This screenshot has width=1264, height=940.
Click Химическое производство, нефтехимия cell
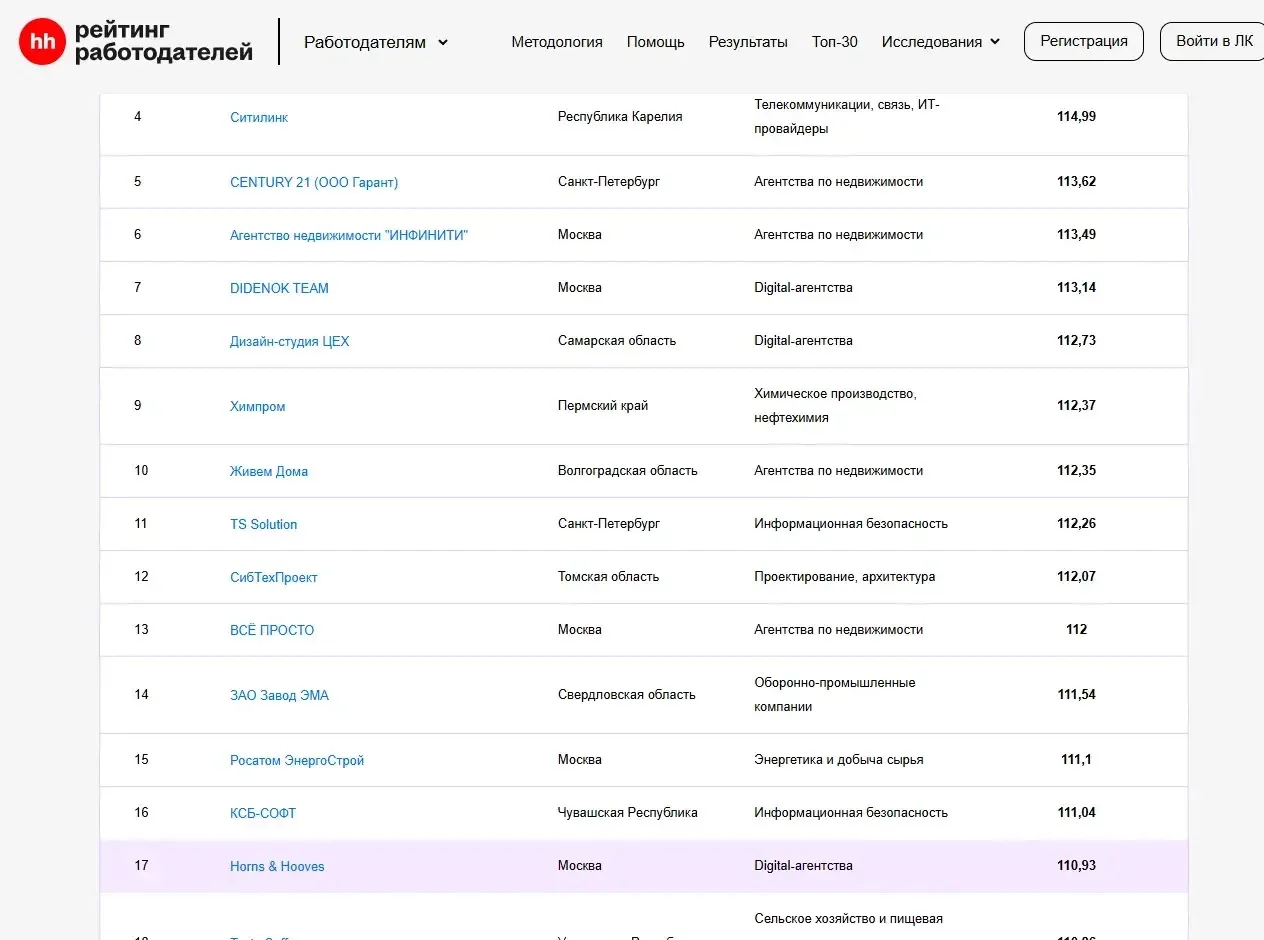(x=835, y=405)
